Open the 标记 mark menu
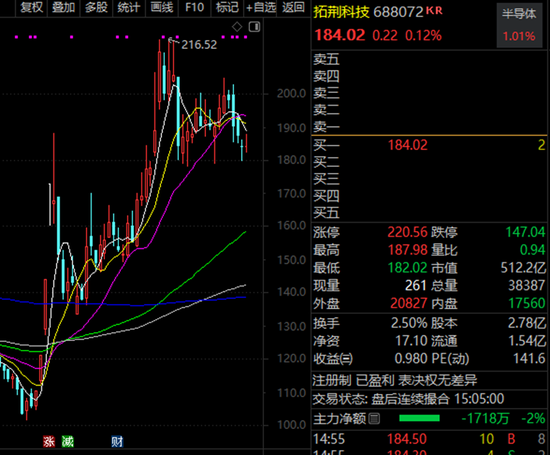 coord(227,7)
